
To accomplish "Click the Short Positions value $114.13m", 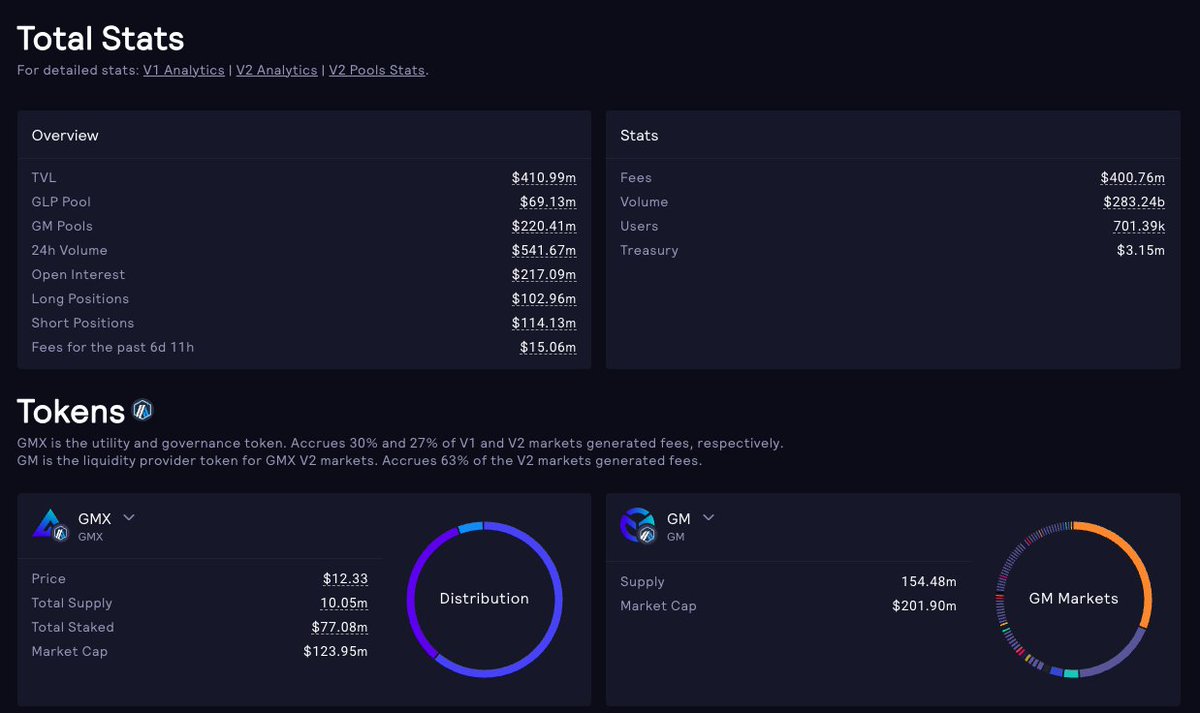I will [544, 322].
